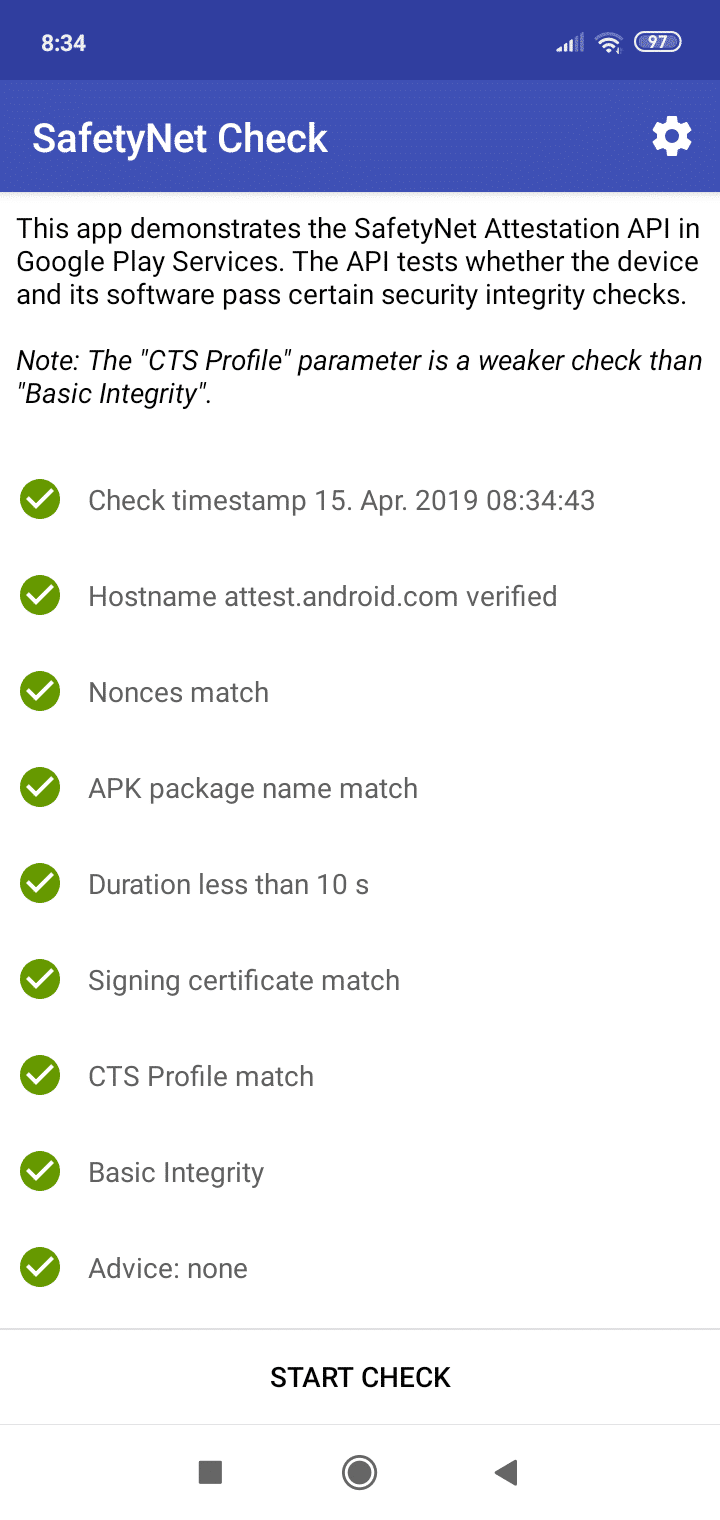The image size is (720, 1520).
Task: Tap the check icon beside CTS Profile match
Action: click(40, 1076)
